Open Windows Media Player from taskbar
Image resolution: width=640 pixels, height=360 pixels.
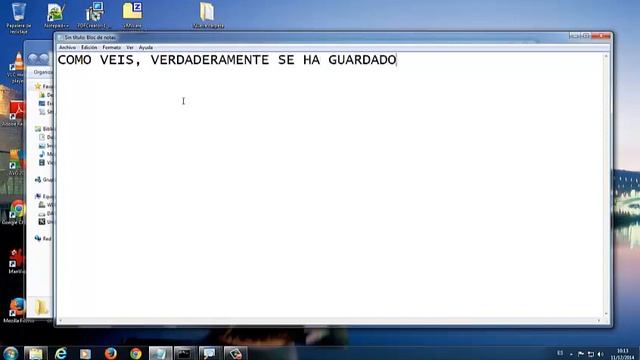[x=85, y=353]
